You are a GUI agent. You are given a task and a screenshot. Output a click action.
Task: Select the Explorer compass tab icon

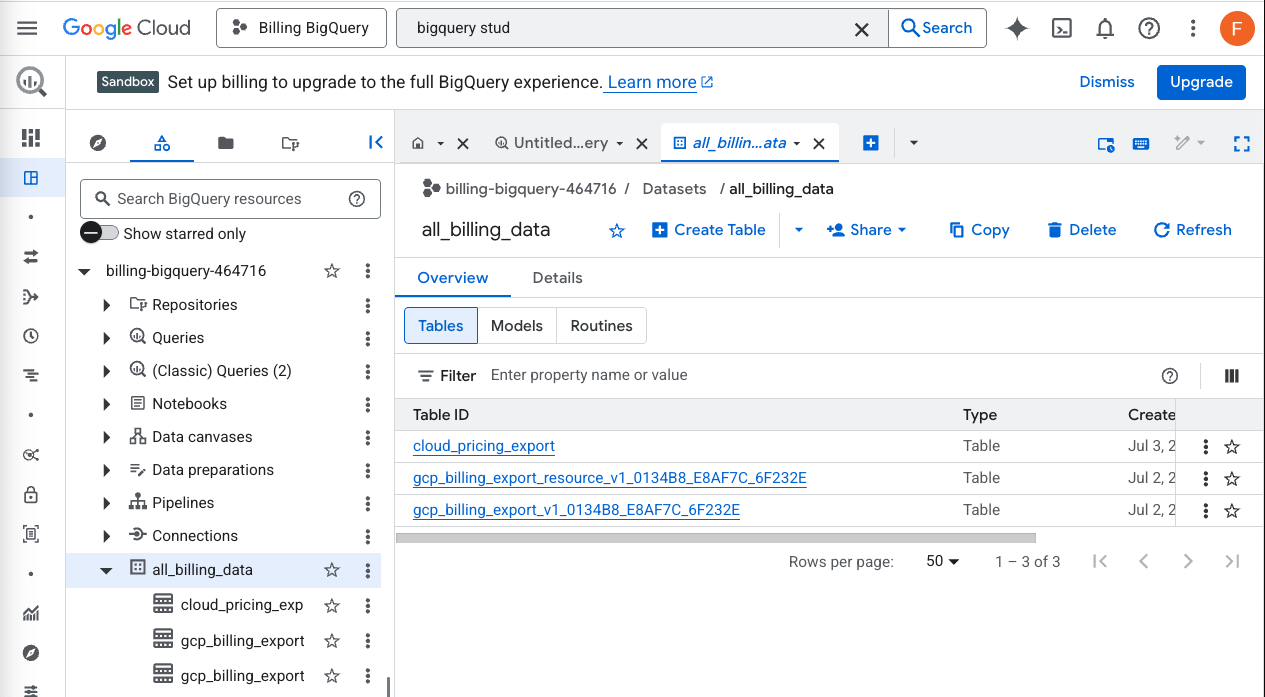pyautogui.click(x=97, y=143)
